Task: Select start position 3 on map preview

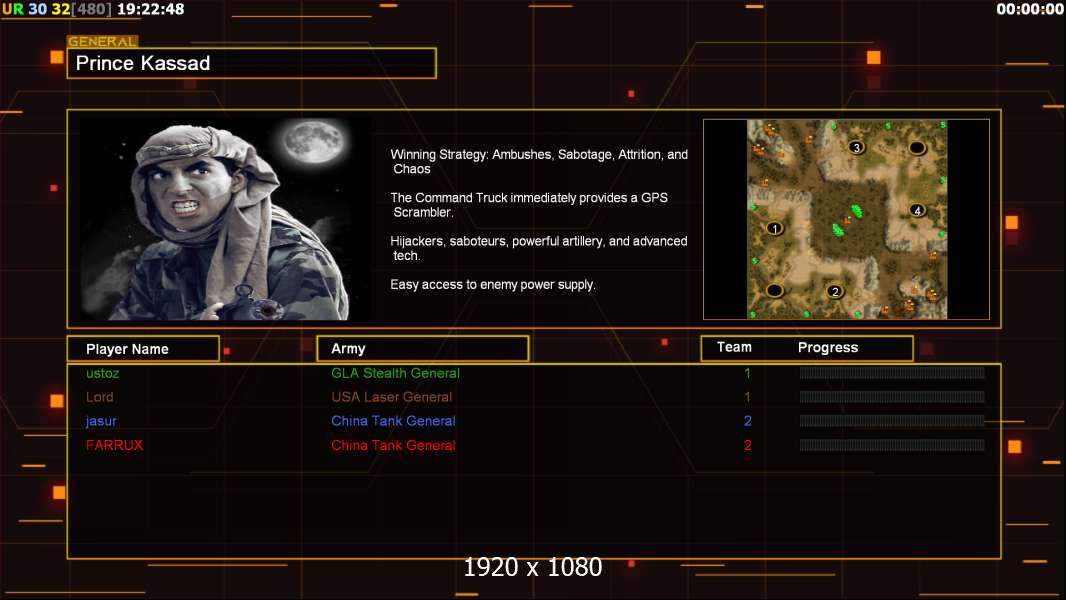Action: [857, 147]
